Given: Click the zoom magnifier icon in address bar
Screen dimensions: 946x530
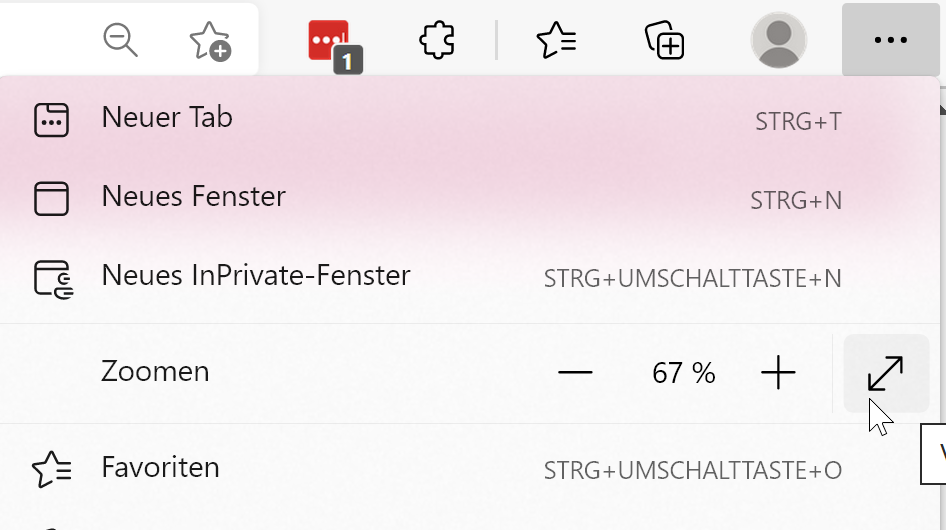Looking at the screenshot, I should pos(121,41).
